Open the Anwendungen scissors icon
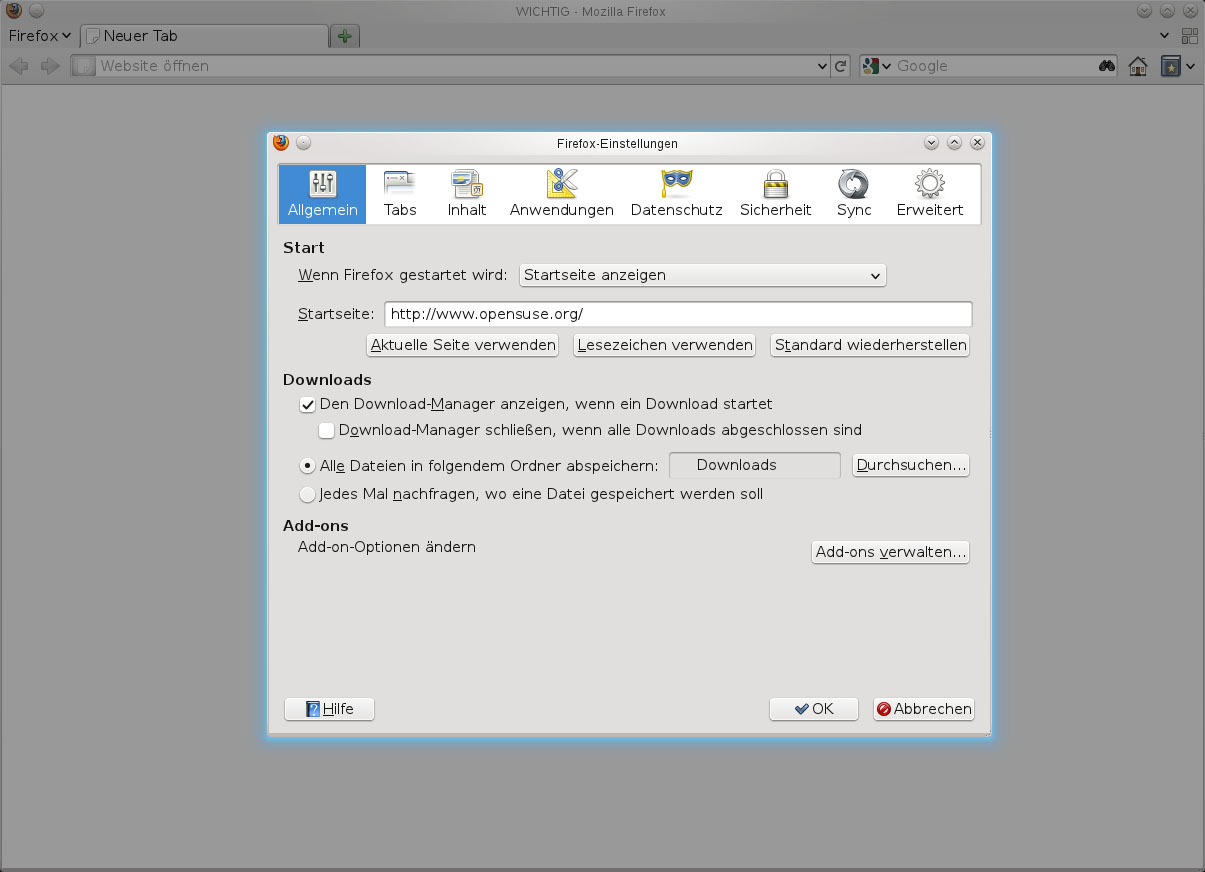This screenshot has width=1205, height=872. (561, 192)
